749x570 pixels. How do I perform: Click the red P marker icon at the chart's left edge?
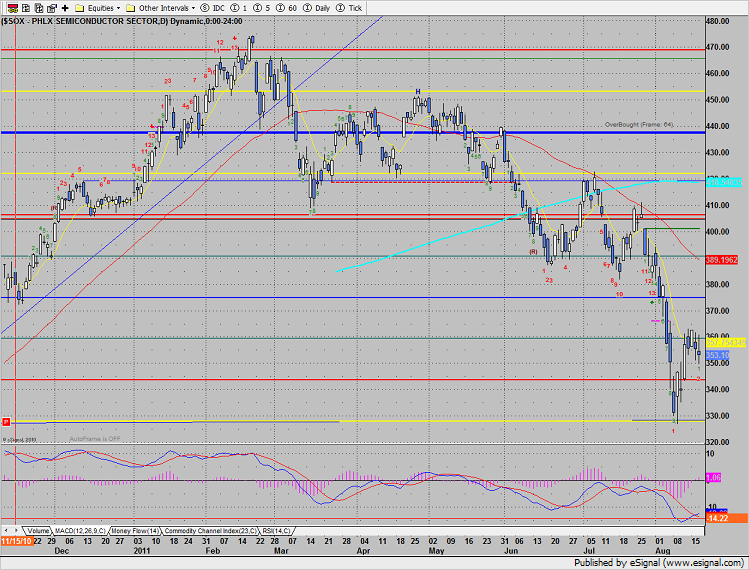pyautogui.click(x=6, y=422)
